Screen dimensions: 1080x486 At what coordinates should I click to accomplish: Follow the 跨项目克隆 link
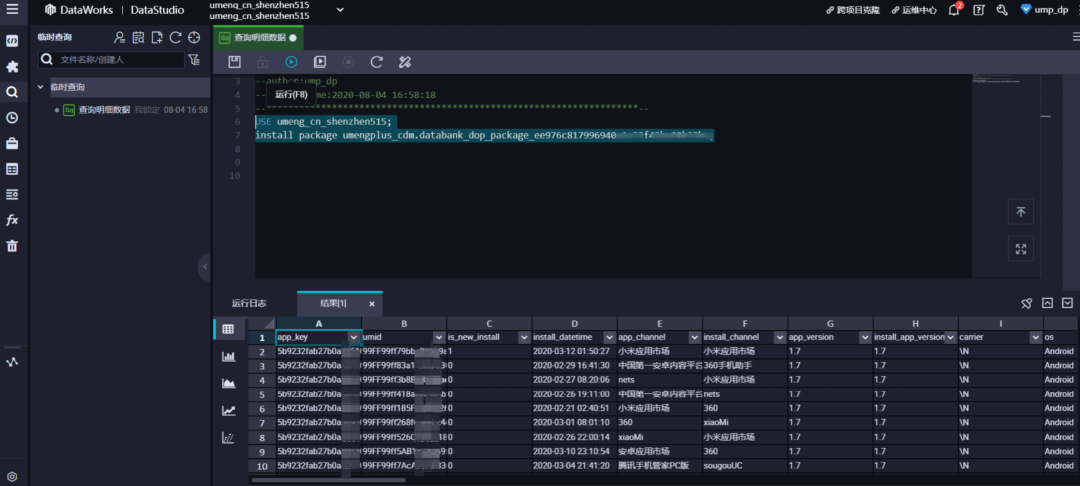(x=853, y=10)
